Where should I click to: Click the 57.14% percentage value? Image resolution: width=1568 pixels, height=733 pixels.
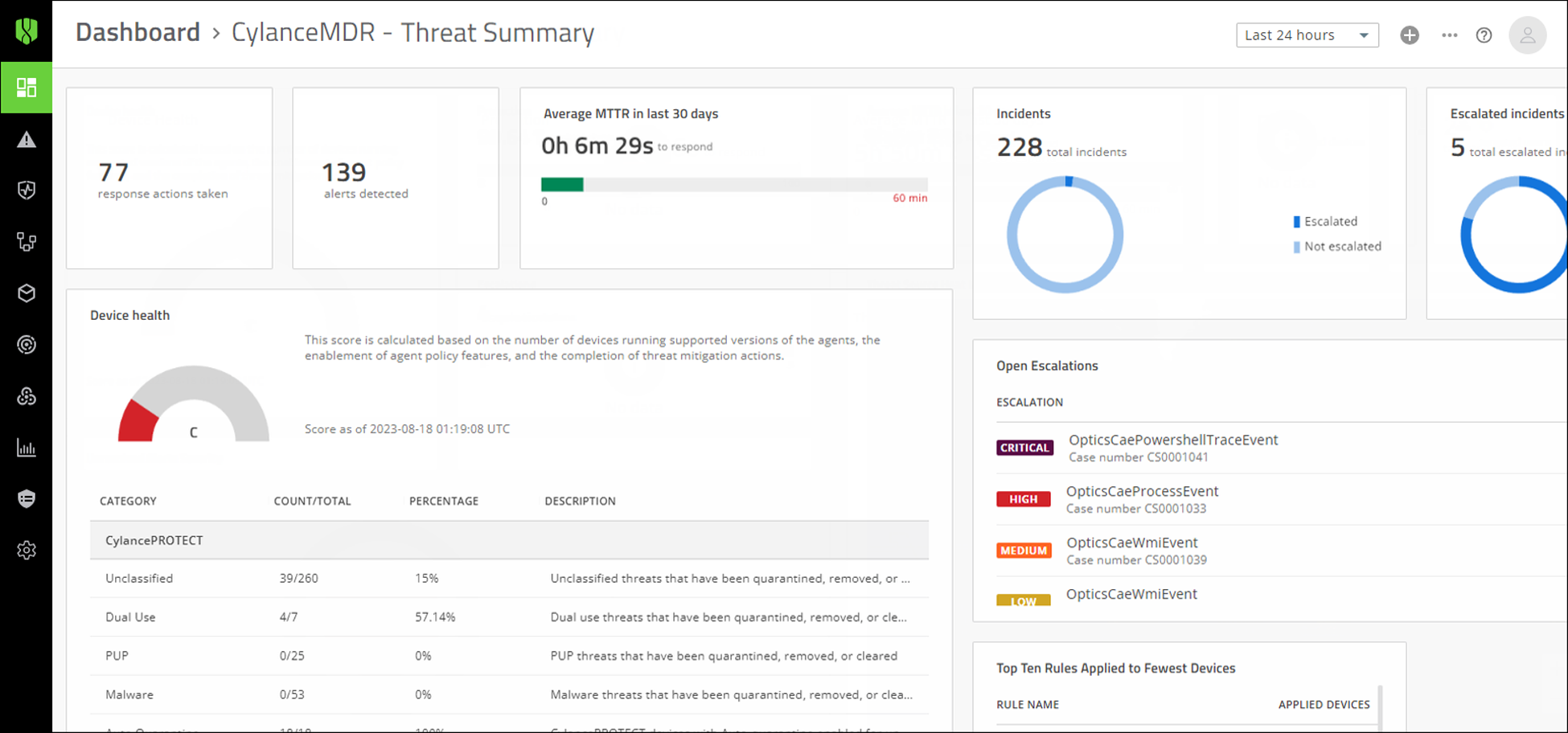[x=435, y=617]
